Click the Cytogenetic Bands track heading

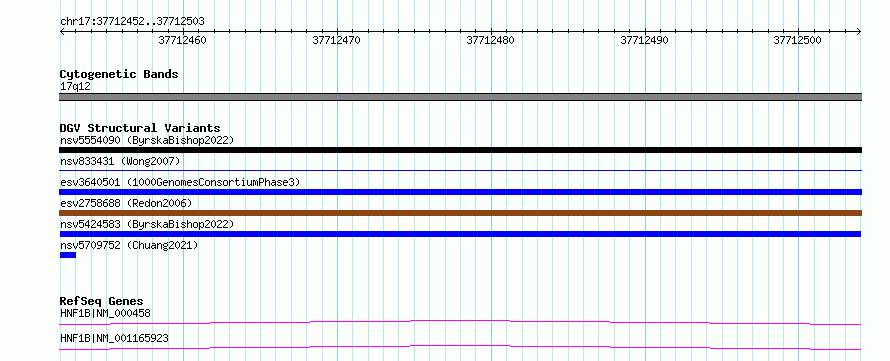(x=119, y=74)
